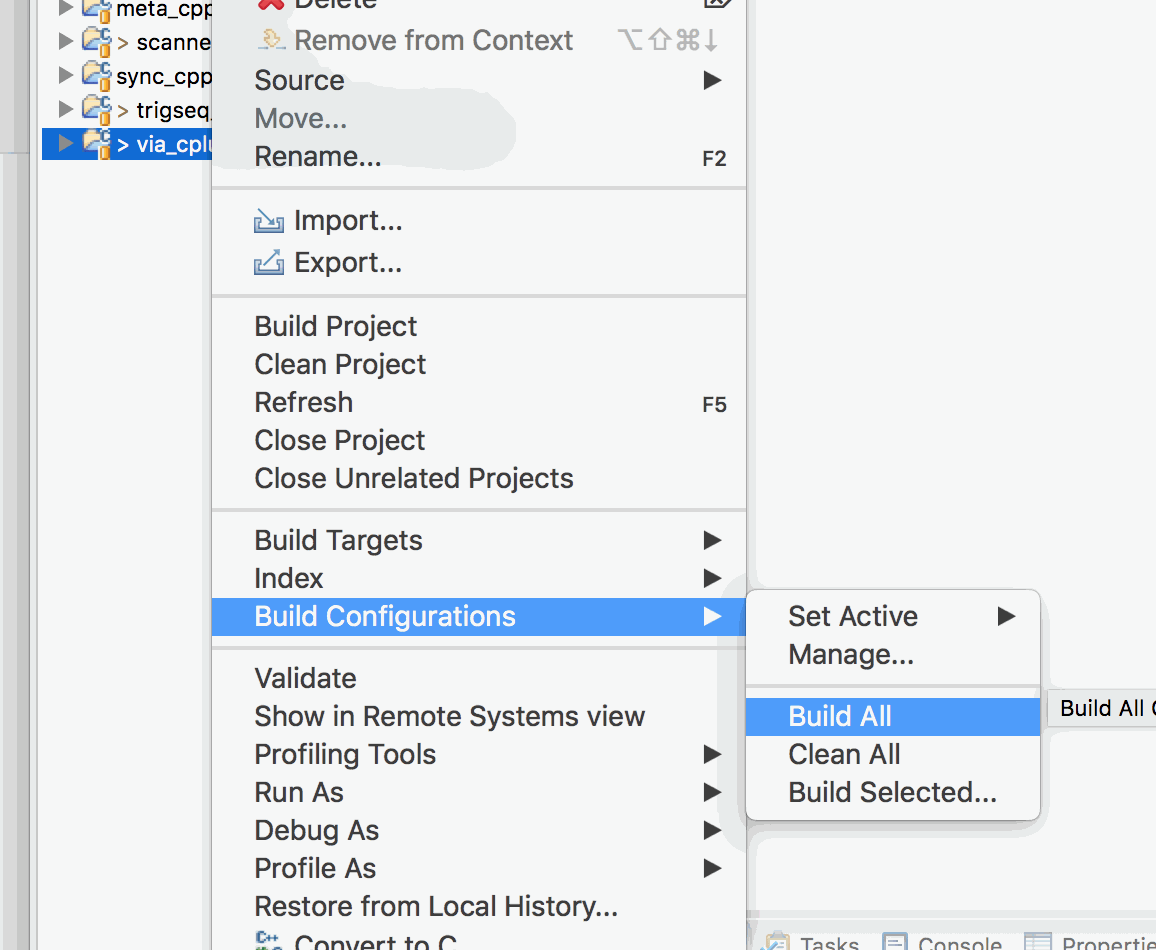
Task: Expand the via_cplex project disclosure triangle
Action: (x=64, y=143)
